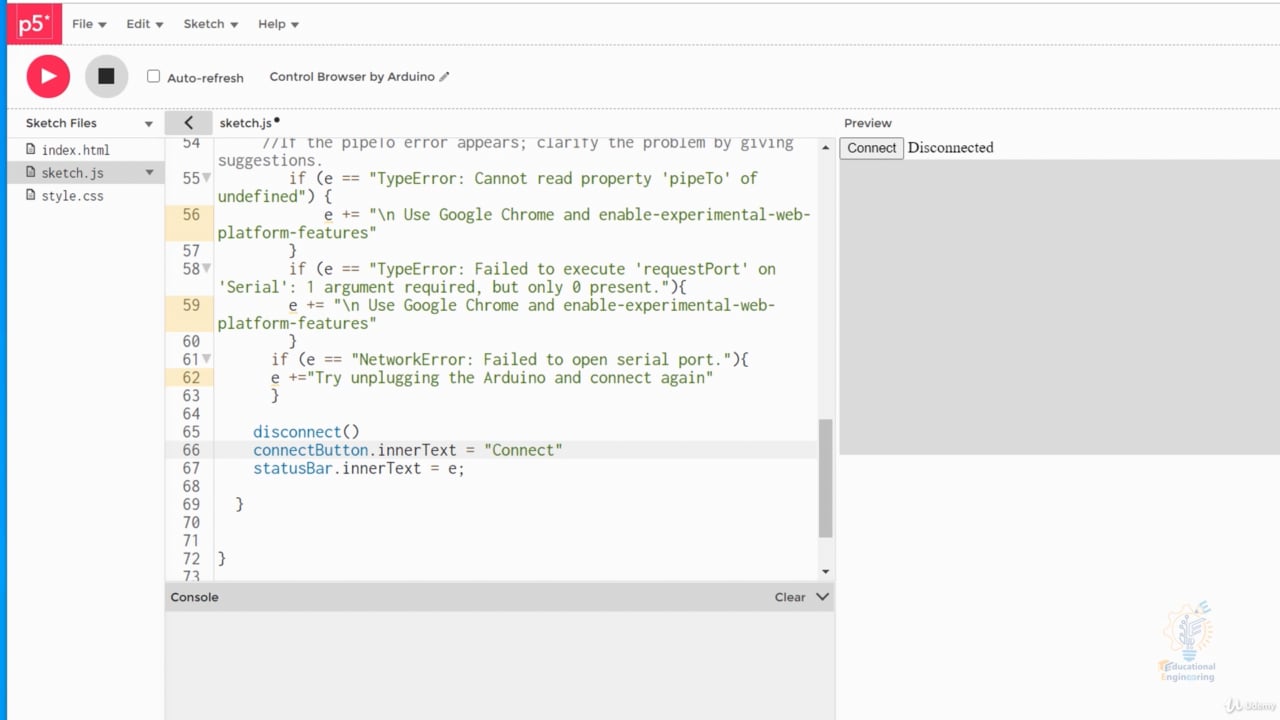
Task: Open the Edit menu
Action: pos(144,24)
